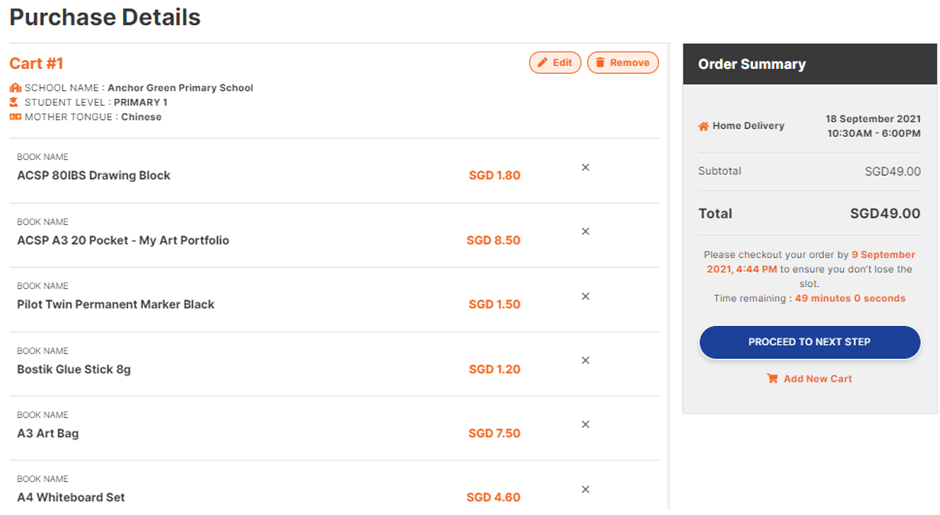Click Remove cart button with trash icon

(623, 62)
